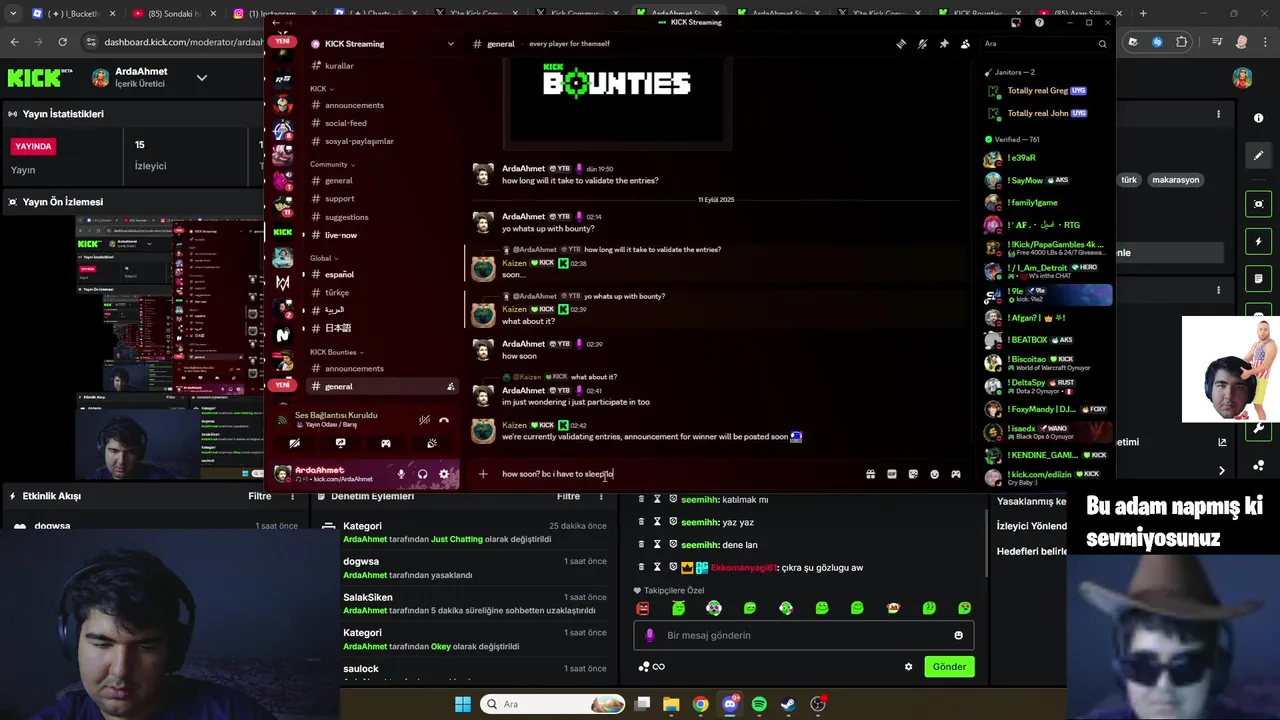
Task: Open the emoji picker in Kick chat input
Action: 958,635
